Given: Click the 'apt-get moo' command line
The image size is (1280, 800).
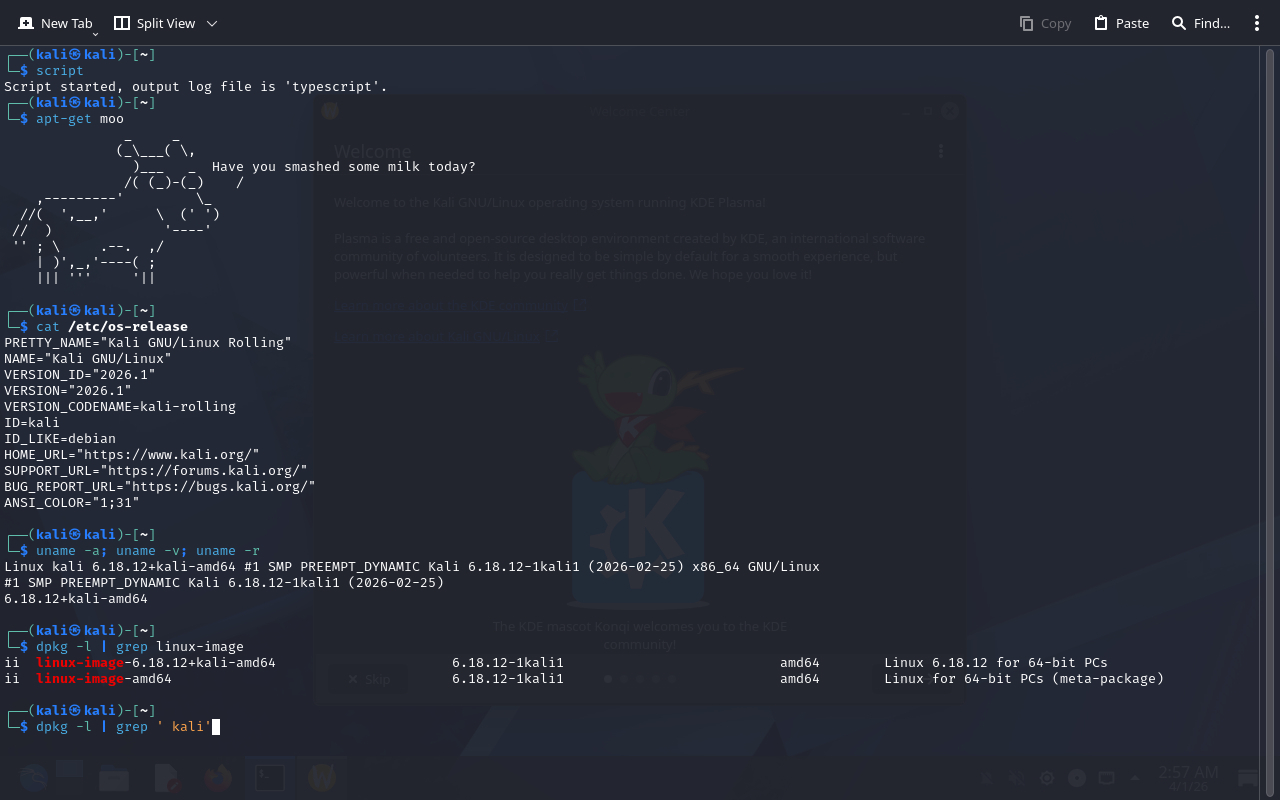Looking at the screenshot, I should pos(80,119).
